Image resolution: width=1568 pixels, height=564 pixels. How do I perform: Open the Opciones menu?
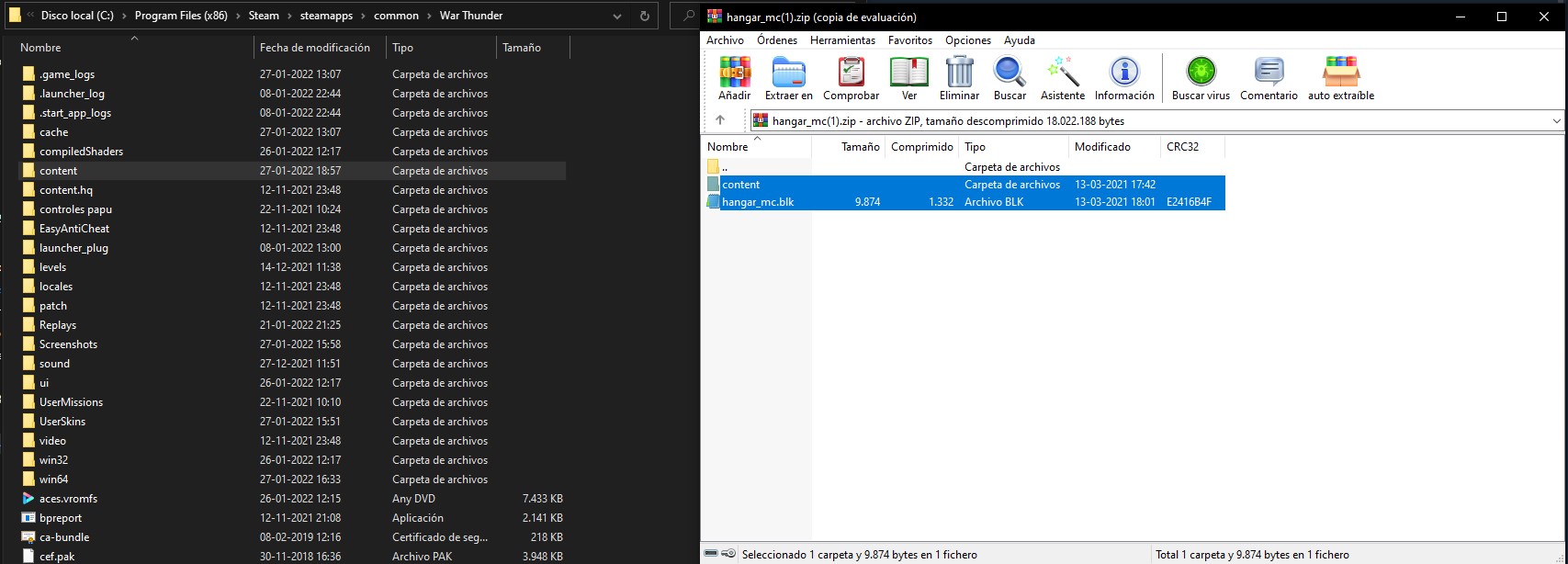coord(968,40)
